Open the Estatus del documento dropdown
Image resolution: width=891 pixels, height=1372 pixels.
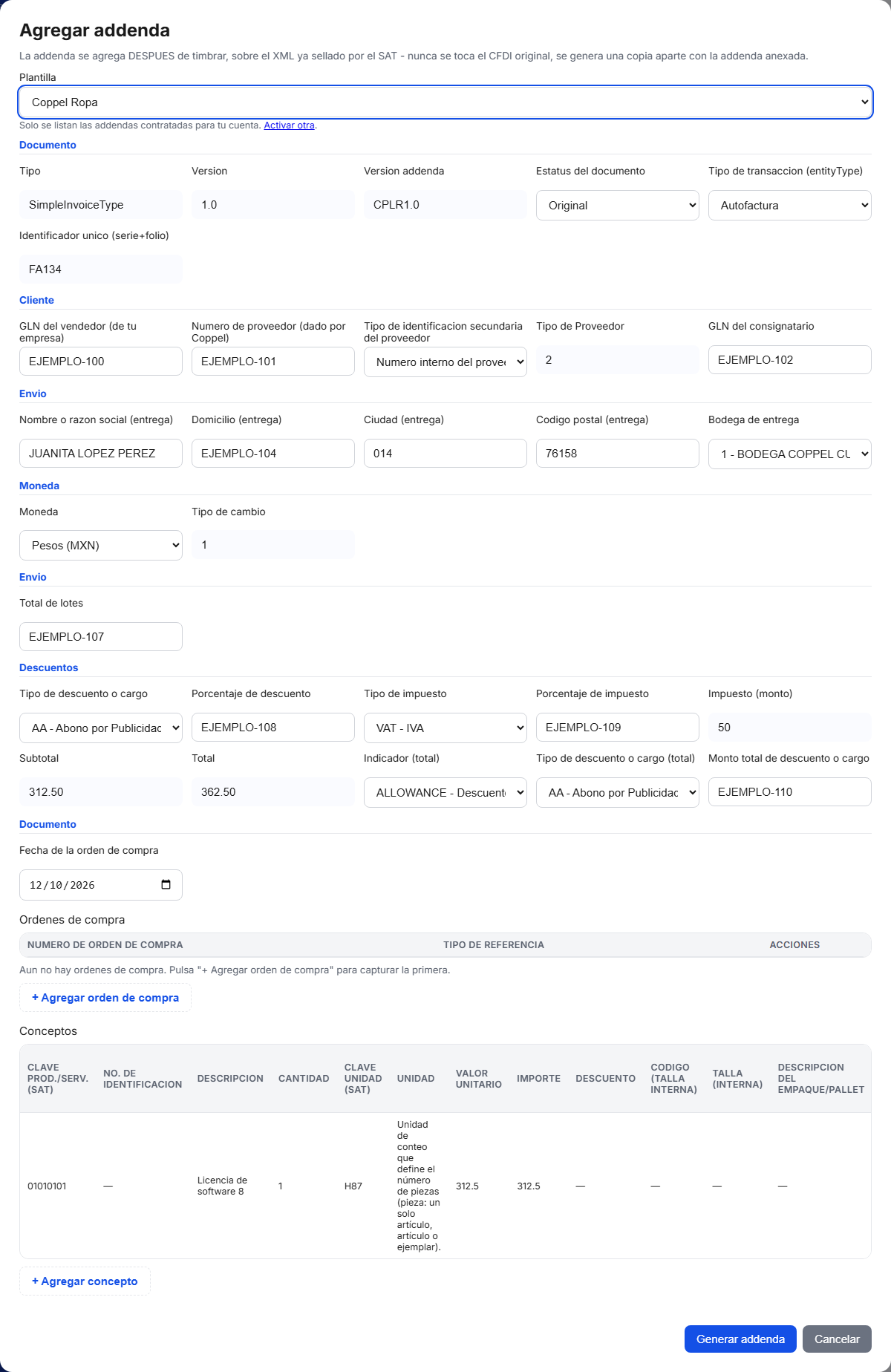coord(618,206)
